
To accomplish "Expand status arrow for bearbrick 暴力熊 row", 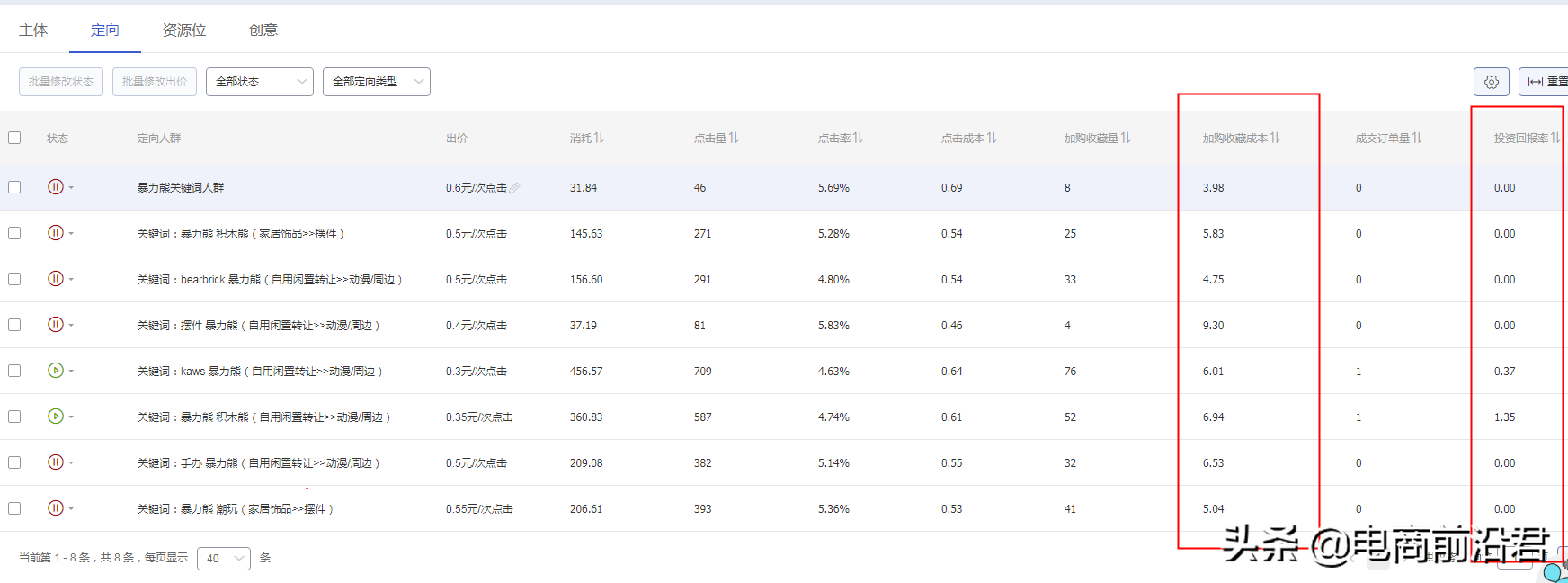I will [x=71, y=280].
